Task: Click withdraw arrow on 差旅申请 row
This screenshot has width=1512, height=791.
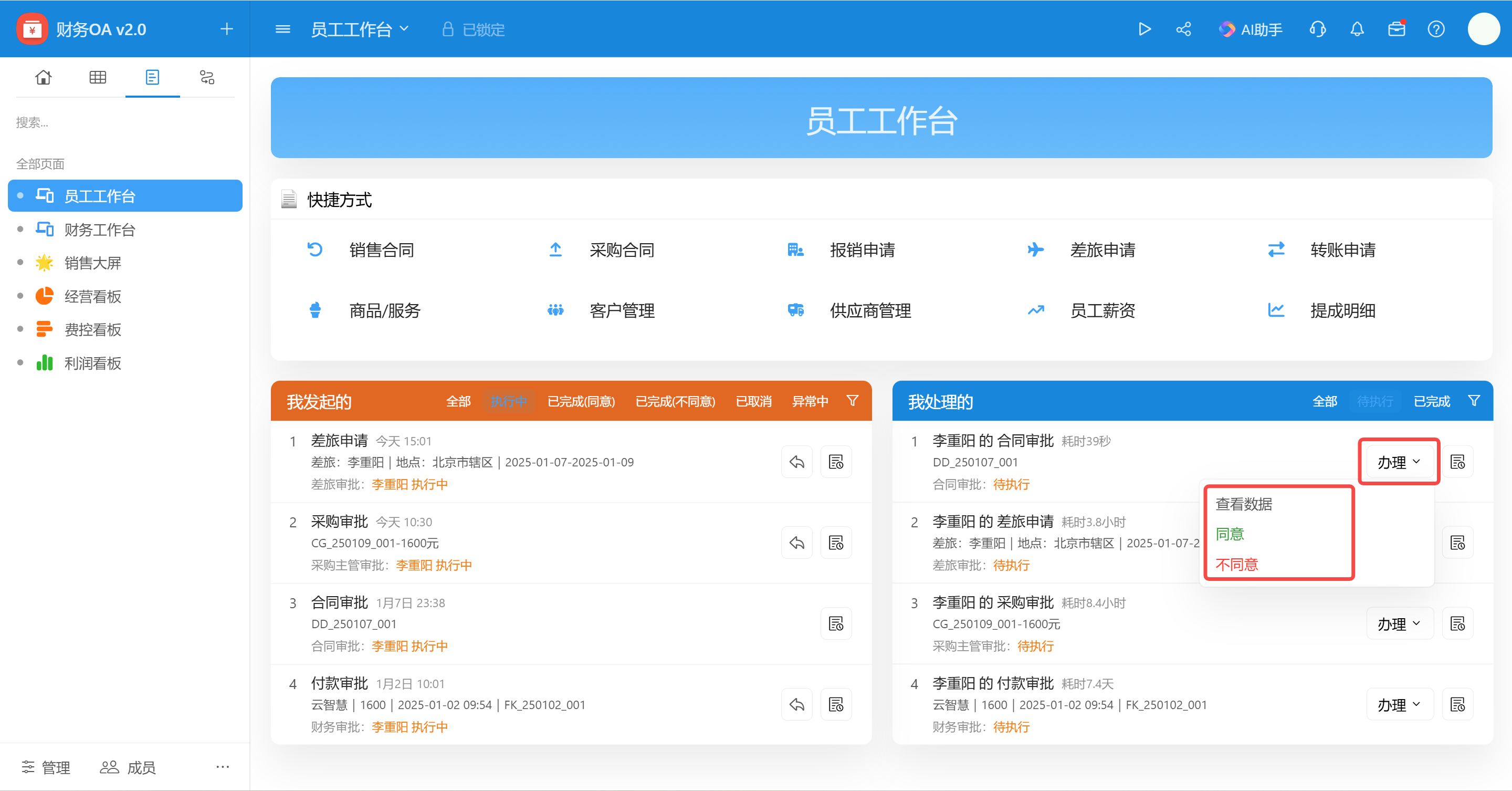Action: [x=796, y=462]
